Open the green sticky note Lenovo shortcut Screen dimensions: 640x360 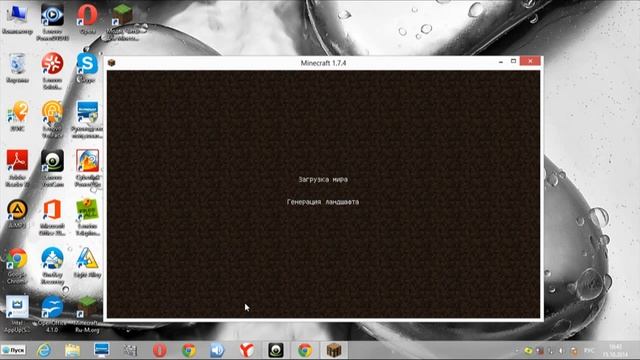(x=87, y=216)
